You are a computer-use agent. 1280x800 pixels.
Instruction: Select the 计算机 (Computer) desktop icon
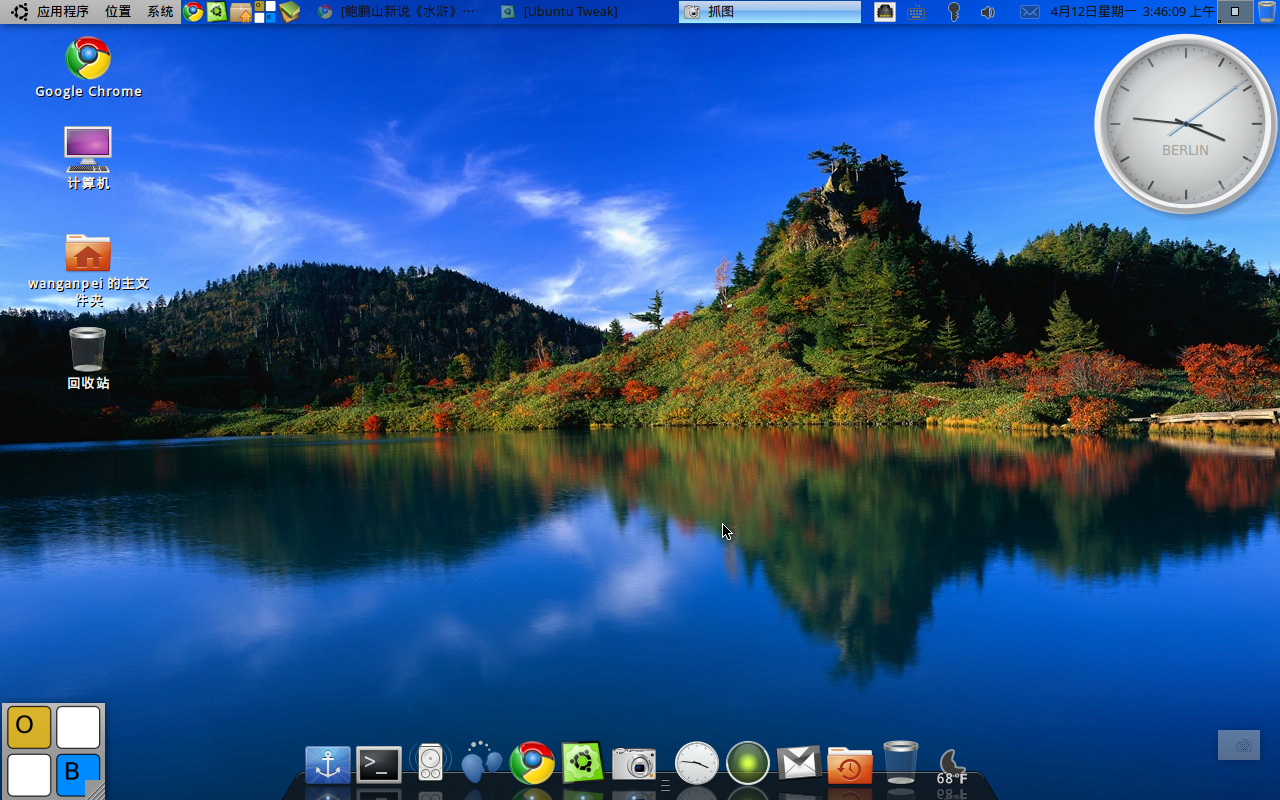click(x=88, y=158)
